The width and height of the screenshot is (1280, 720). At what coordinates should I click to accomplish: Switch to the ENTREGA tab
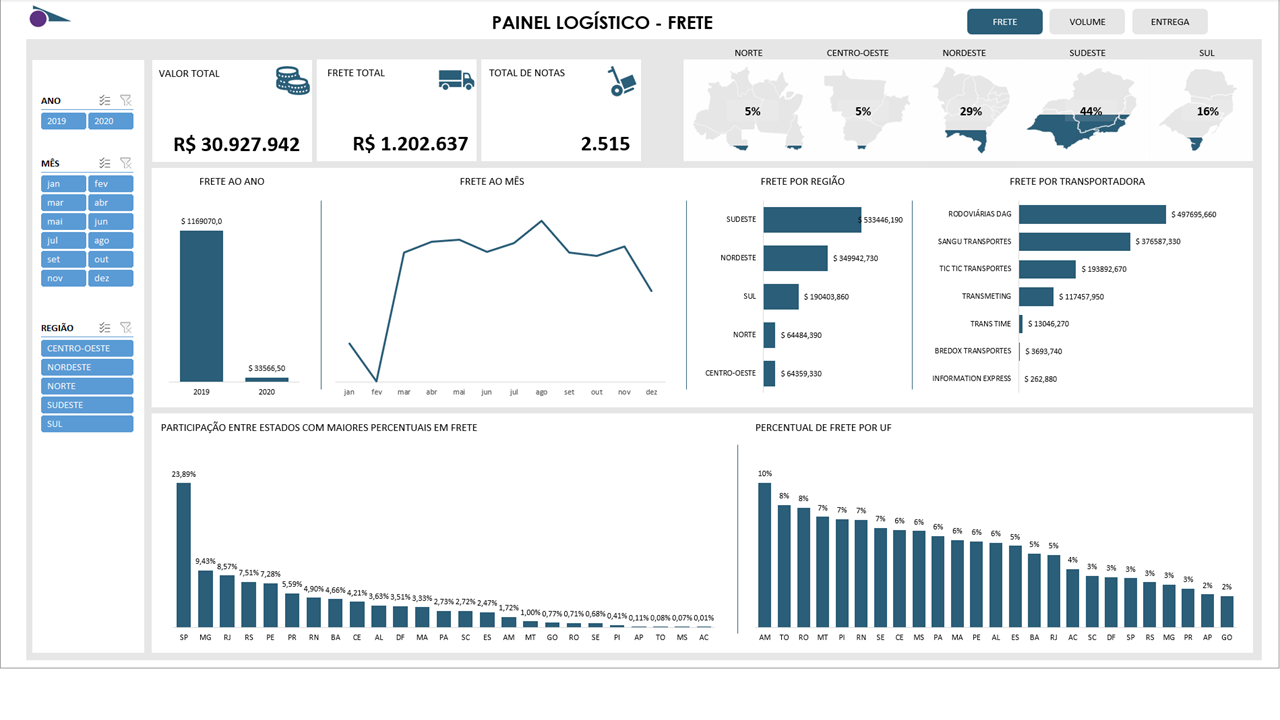coord(1169,22)
